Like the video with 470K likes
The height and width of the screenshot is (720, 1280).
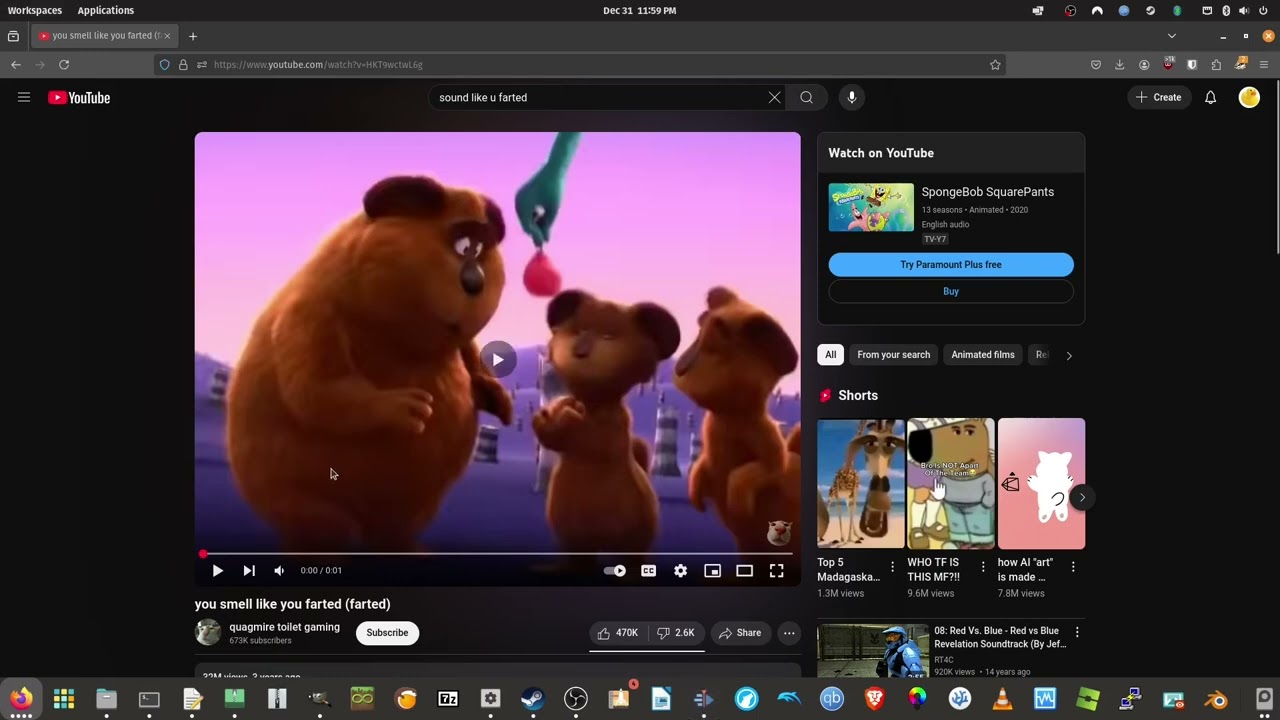[x=618, y=633]
